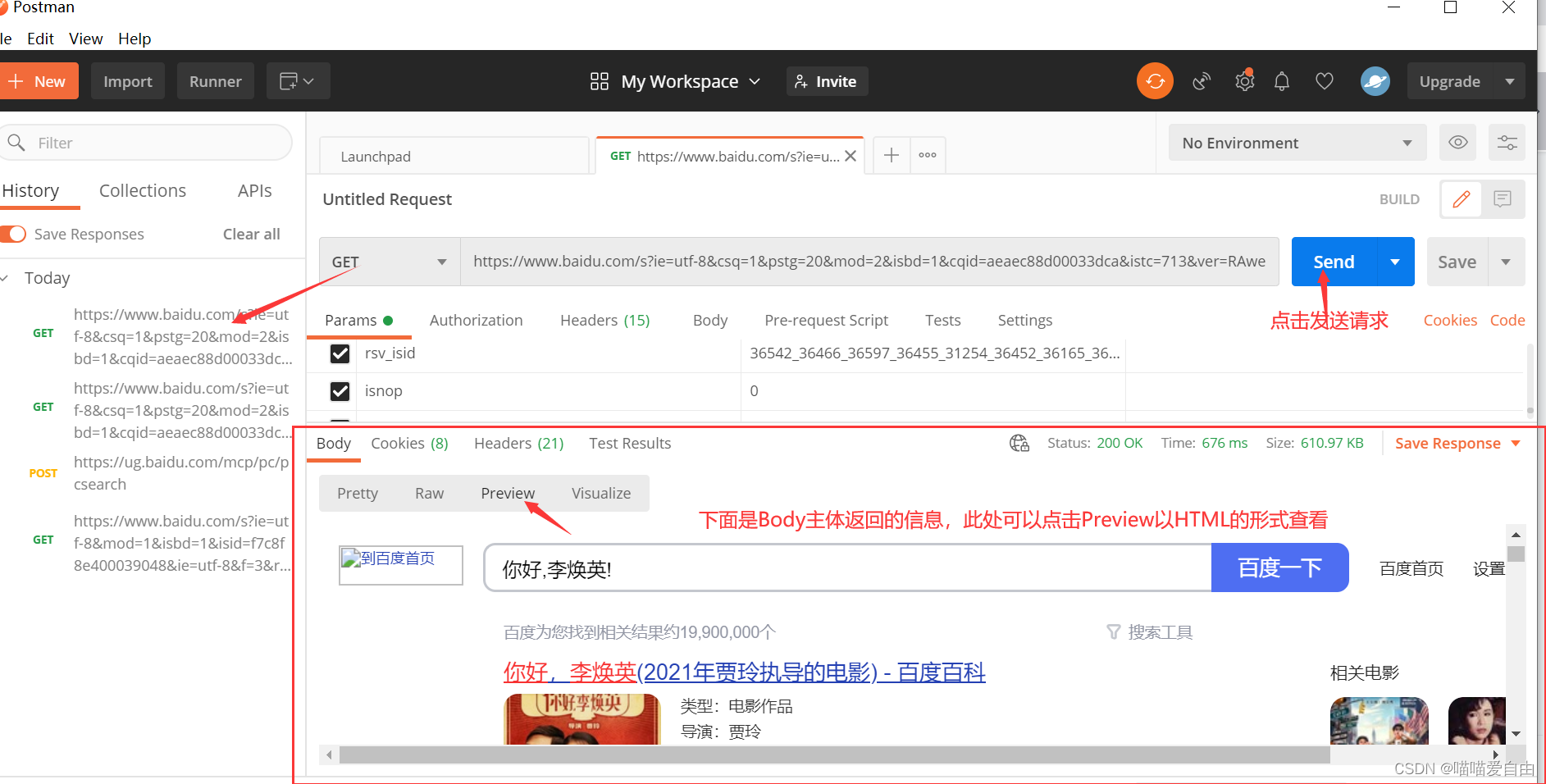Open the 百度百科 search result link
Viewport: 1546px width, 784px height.
pos(744,672)
